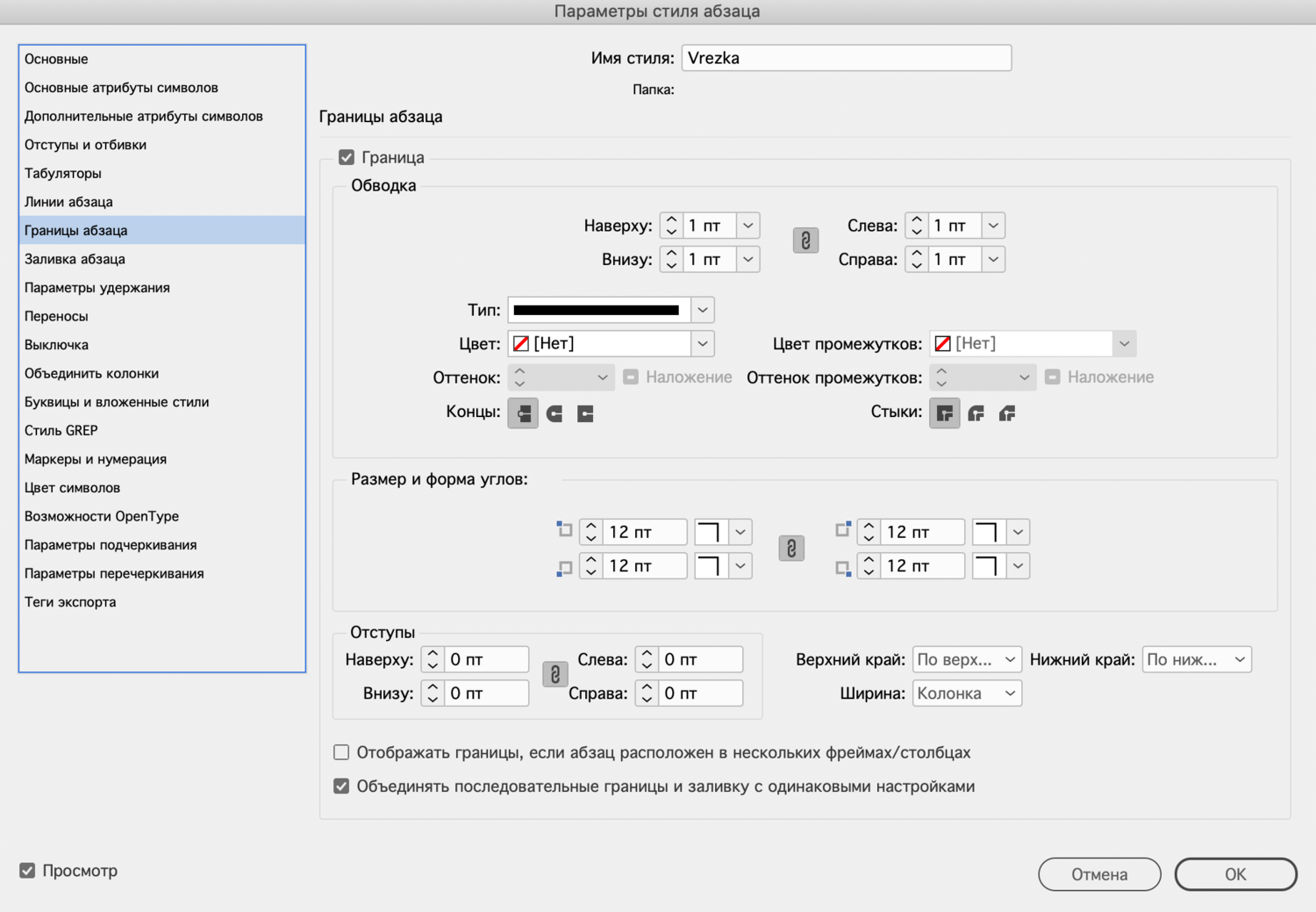This screenshot has width=1316, height=912.
Task: Confirm the dialog with OK
Action: pyautogui.click(x=1235, y=874)
